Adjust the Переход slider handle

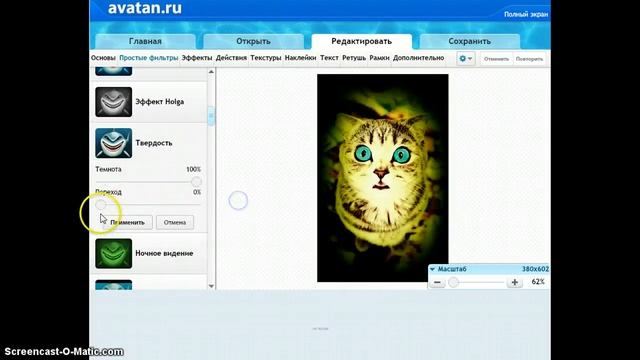tap(100, 204)
